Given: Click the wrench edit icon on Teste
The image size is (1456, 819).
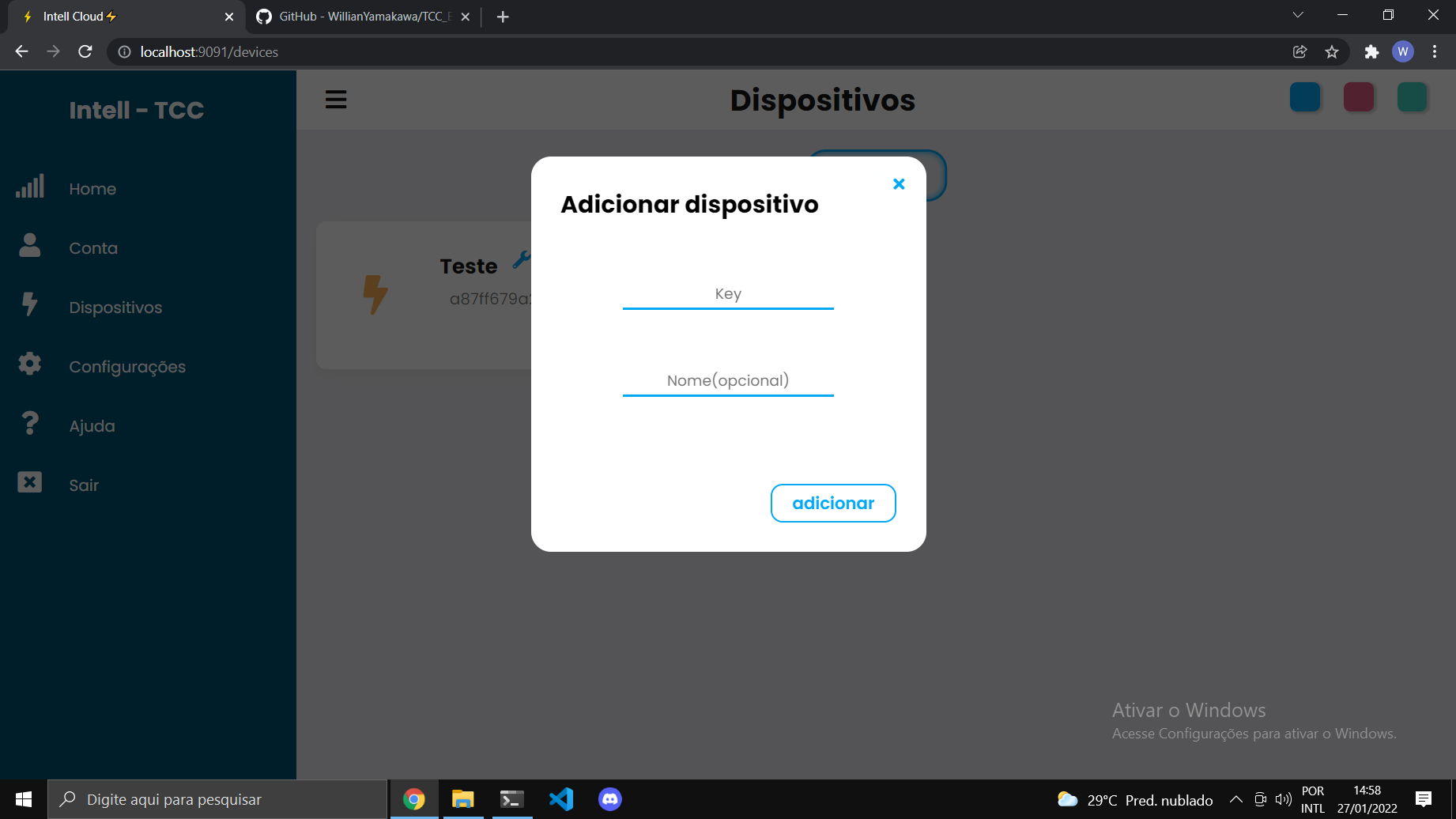Looking at the screenshot, I should 522,259.
